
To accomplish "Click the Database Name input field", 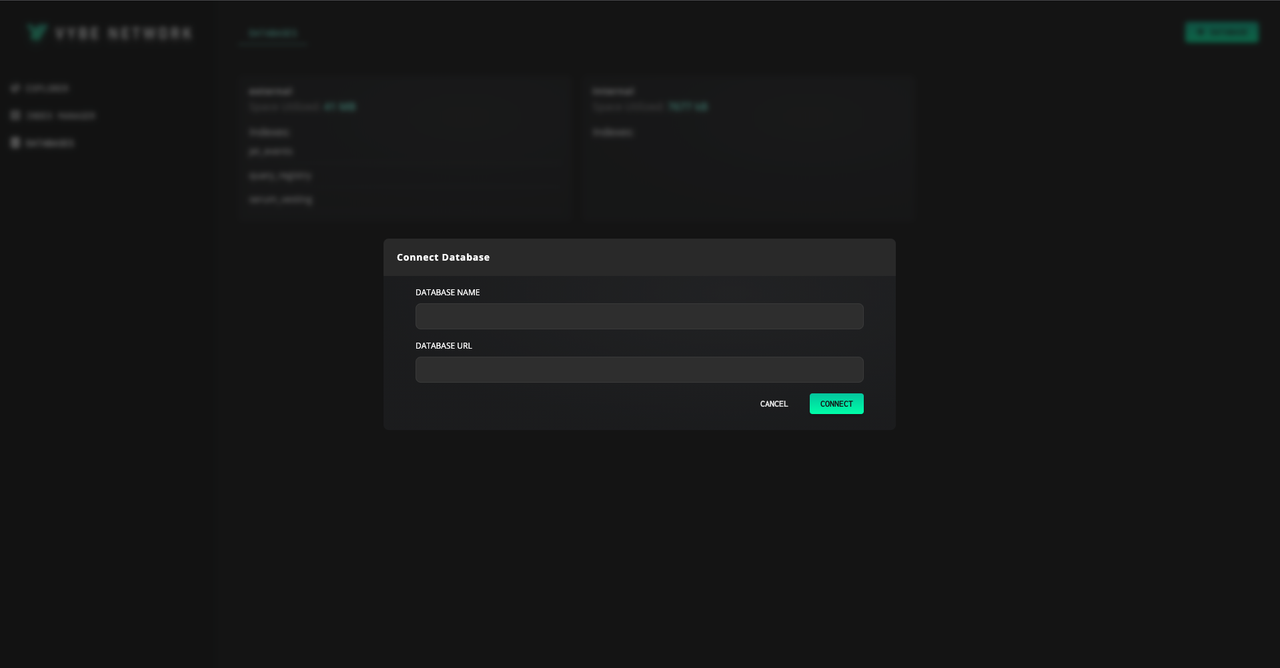I will tap(639, 316).
